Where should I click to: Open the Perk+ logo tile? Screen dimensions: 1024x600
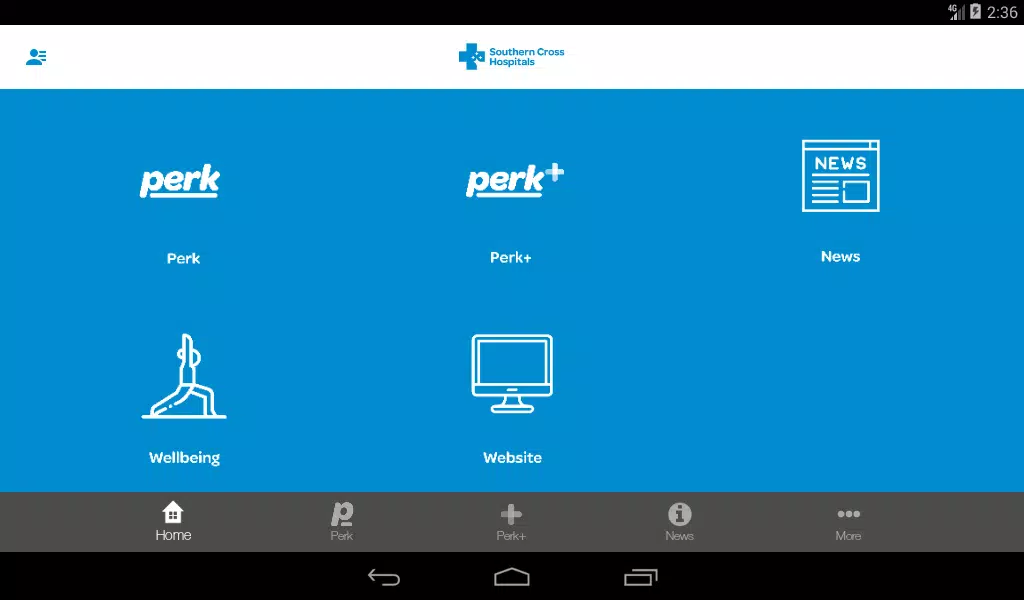(x=515, y=180)
